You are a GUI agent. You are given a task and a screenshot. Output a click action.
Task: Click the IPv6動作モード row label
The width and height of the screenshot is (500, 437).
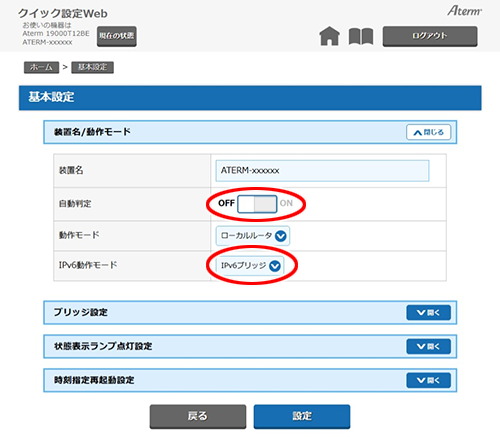88,265
